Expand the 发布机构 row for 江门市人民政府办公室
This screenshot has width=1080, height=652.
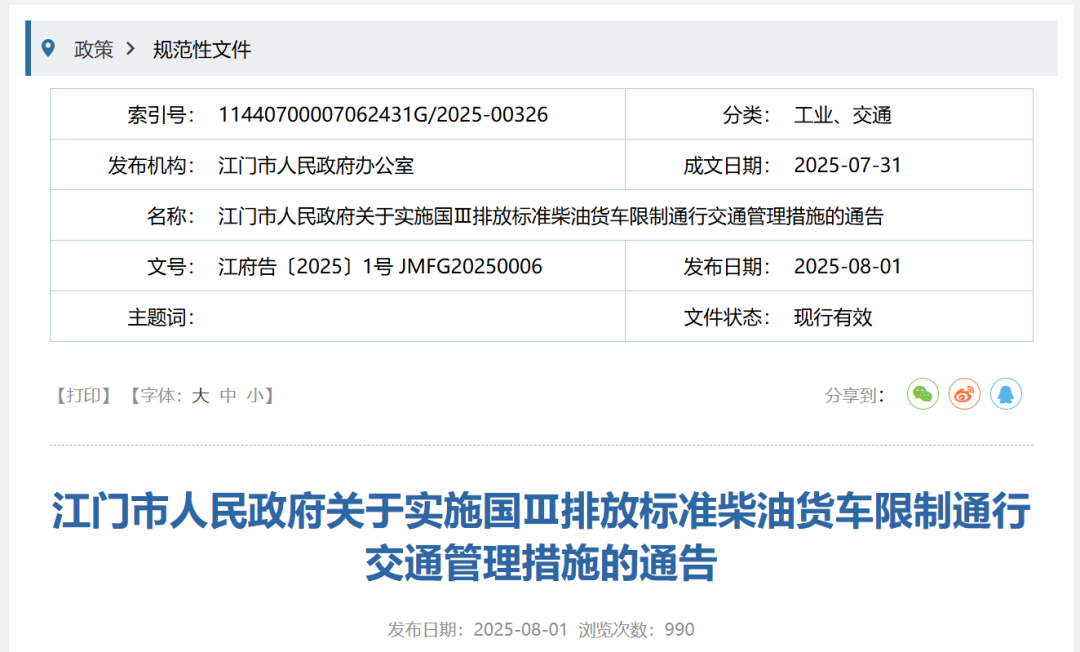coord(317,164)
